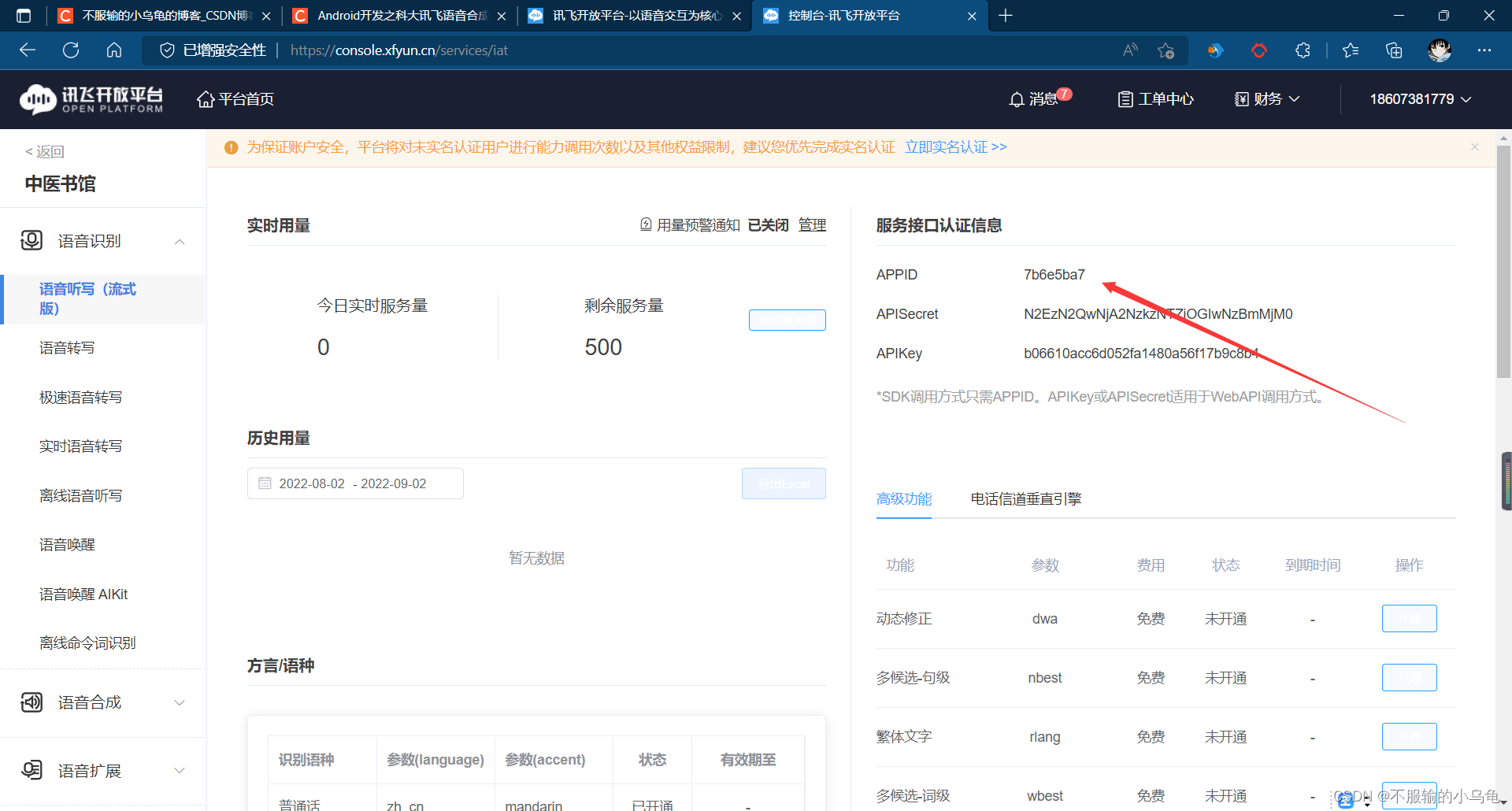1512x811 pixels.
Task: Go back with the browser back arrow
Action: (28, 50)
